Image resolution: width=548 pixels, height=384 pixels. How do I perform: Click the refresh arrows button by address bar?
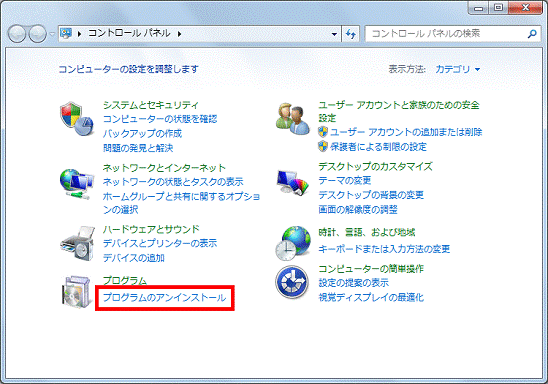click(x=351, y=34)
